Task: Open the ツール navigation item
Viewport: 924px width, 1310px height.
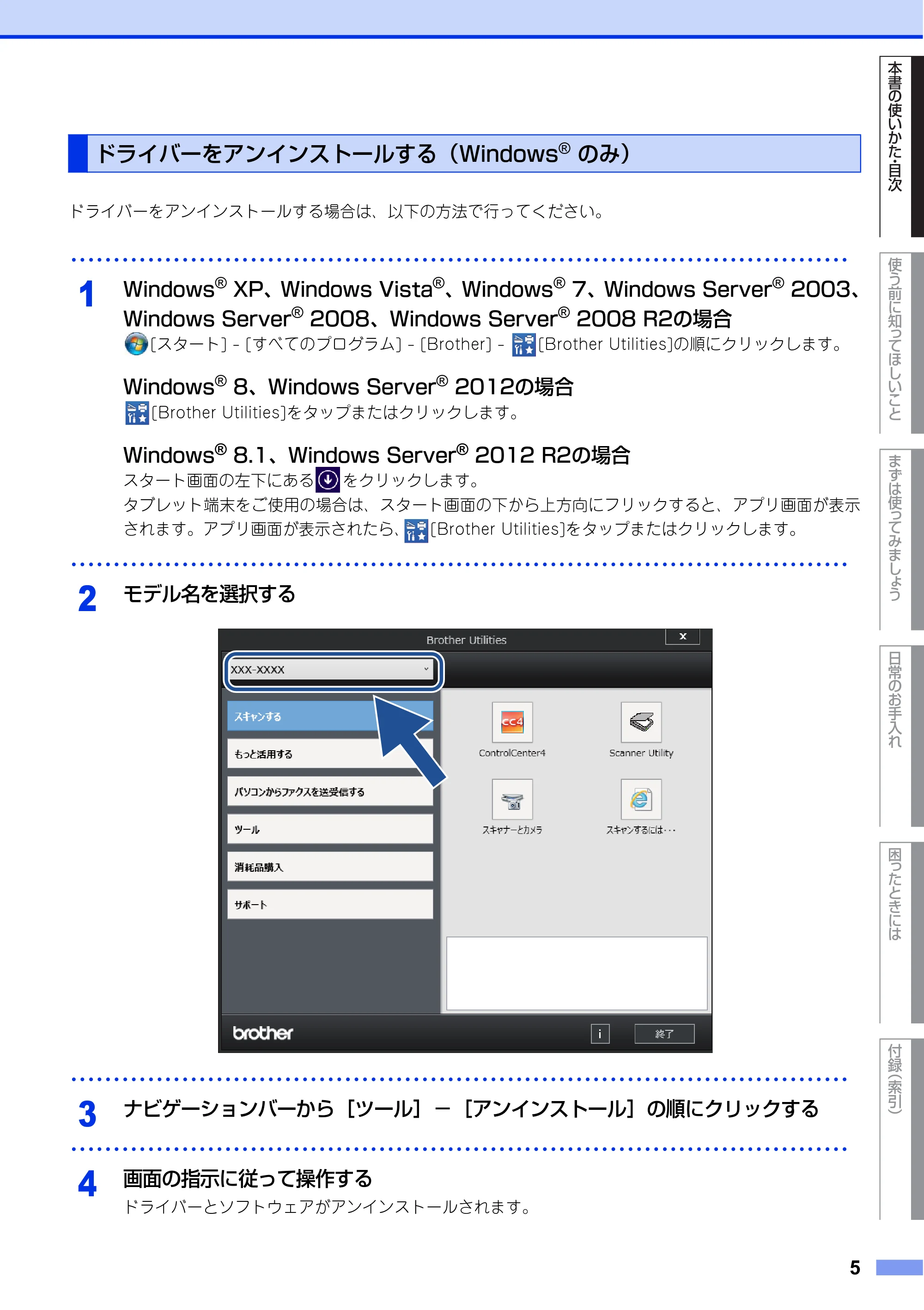Action: tap(330, 829)
